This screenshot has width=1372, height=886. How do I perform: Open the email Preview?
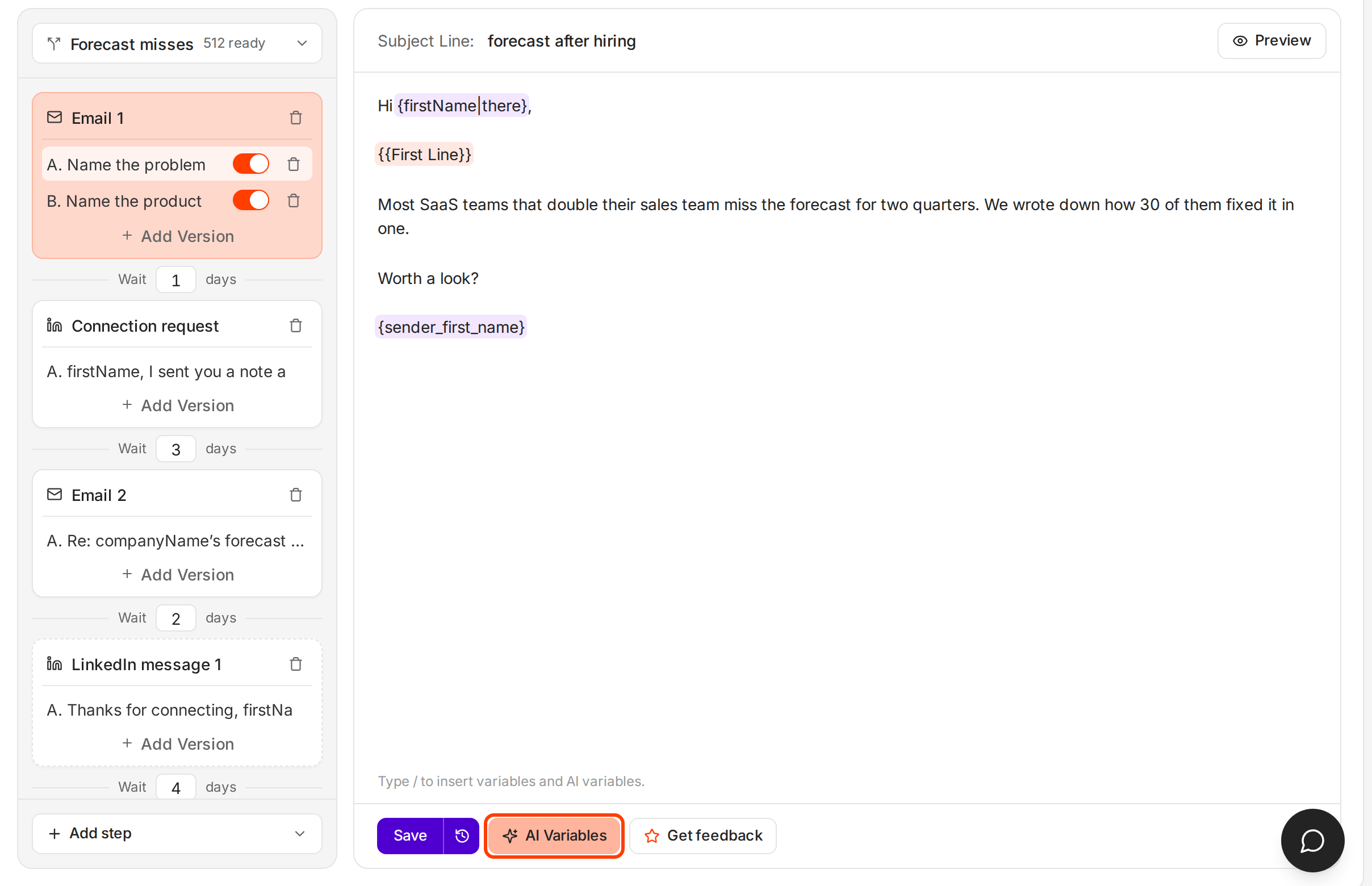pos(1271,41)
